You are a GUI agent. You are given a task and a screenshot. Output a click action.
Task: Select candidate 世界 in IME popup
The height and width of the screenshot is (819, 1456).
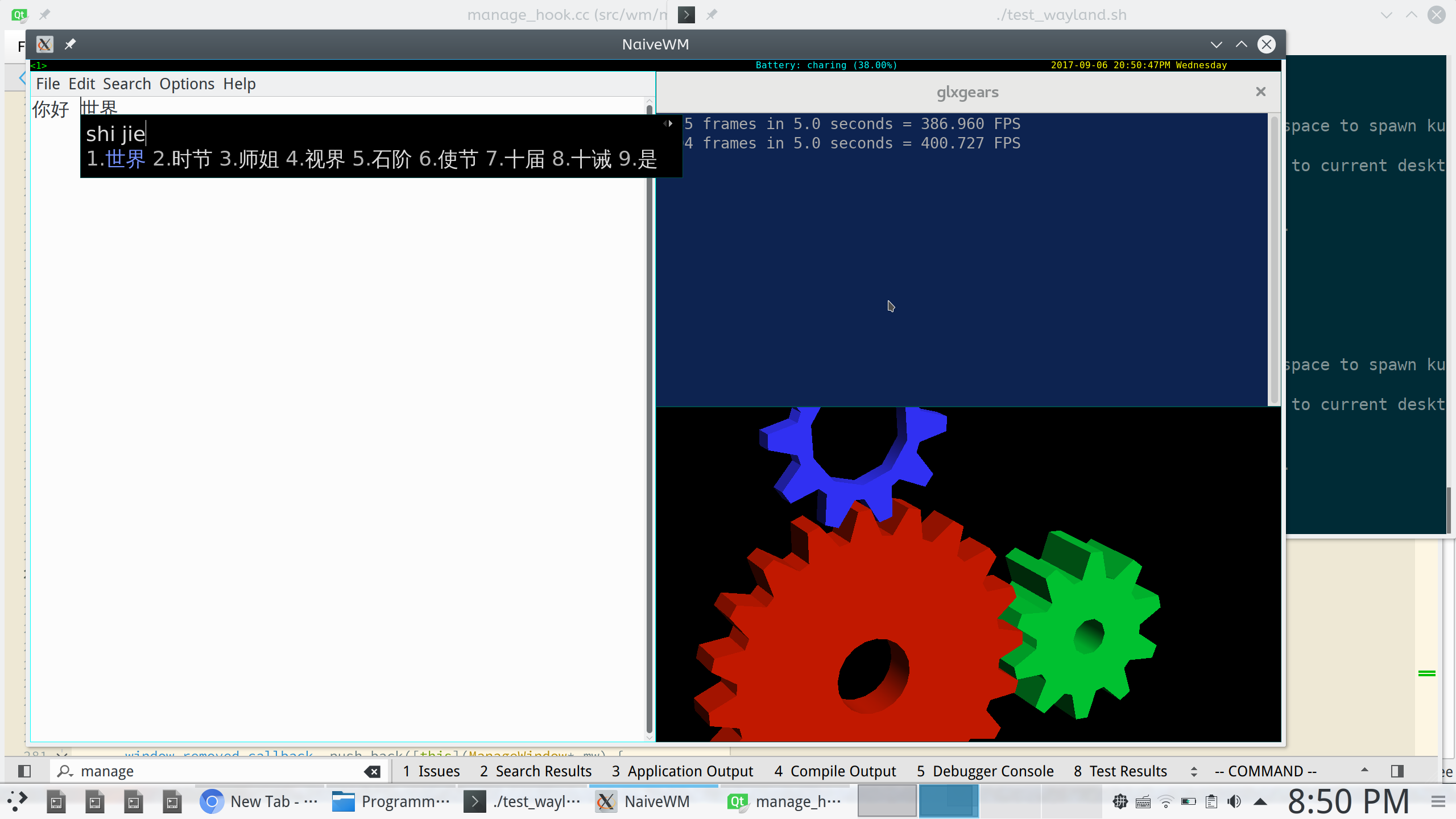tap(125, 159)
